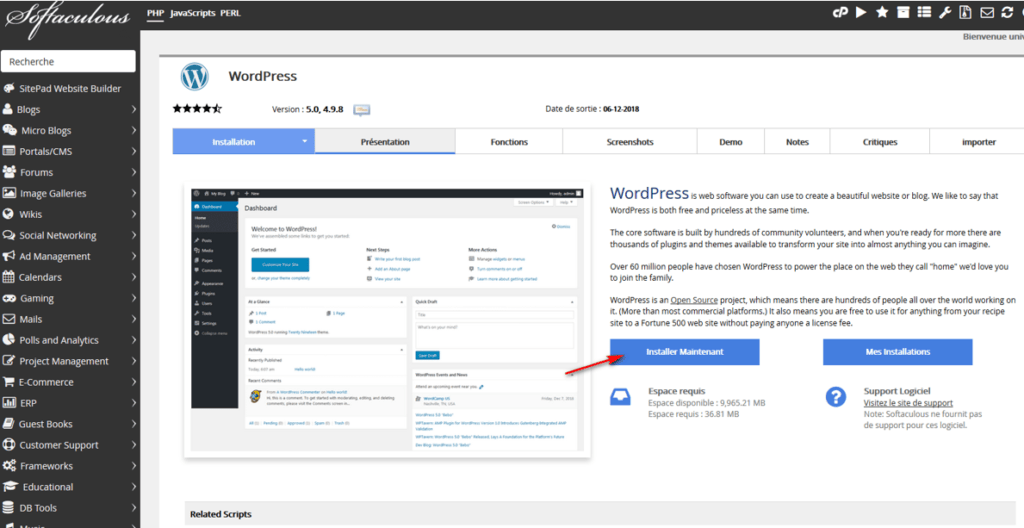Image resolution: width=1024 pixels, height=528 pixels.
Task: Select PERL in top menu
Action: 231,12
